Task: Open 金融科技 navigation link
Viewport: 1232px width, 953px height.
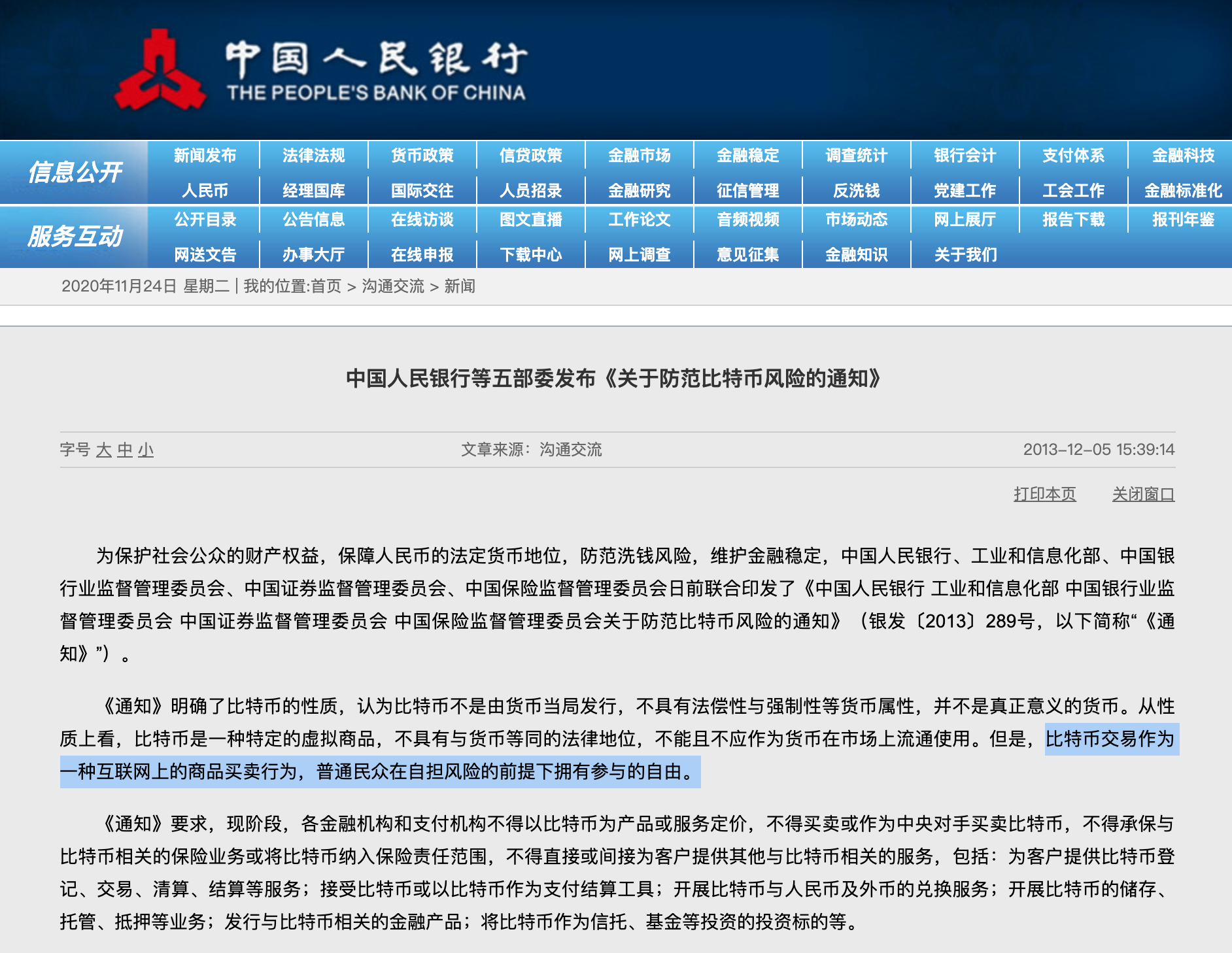Action: coord(1183,156)
